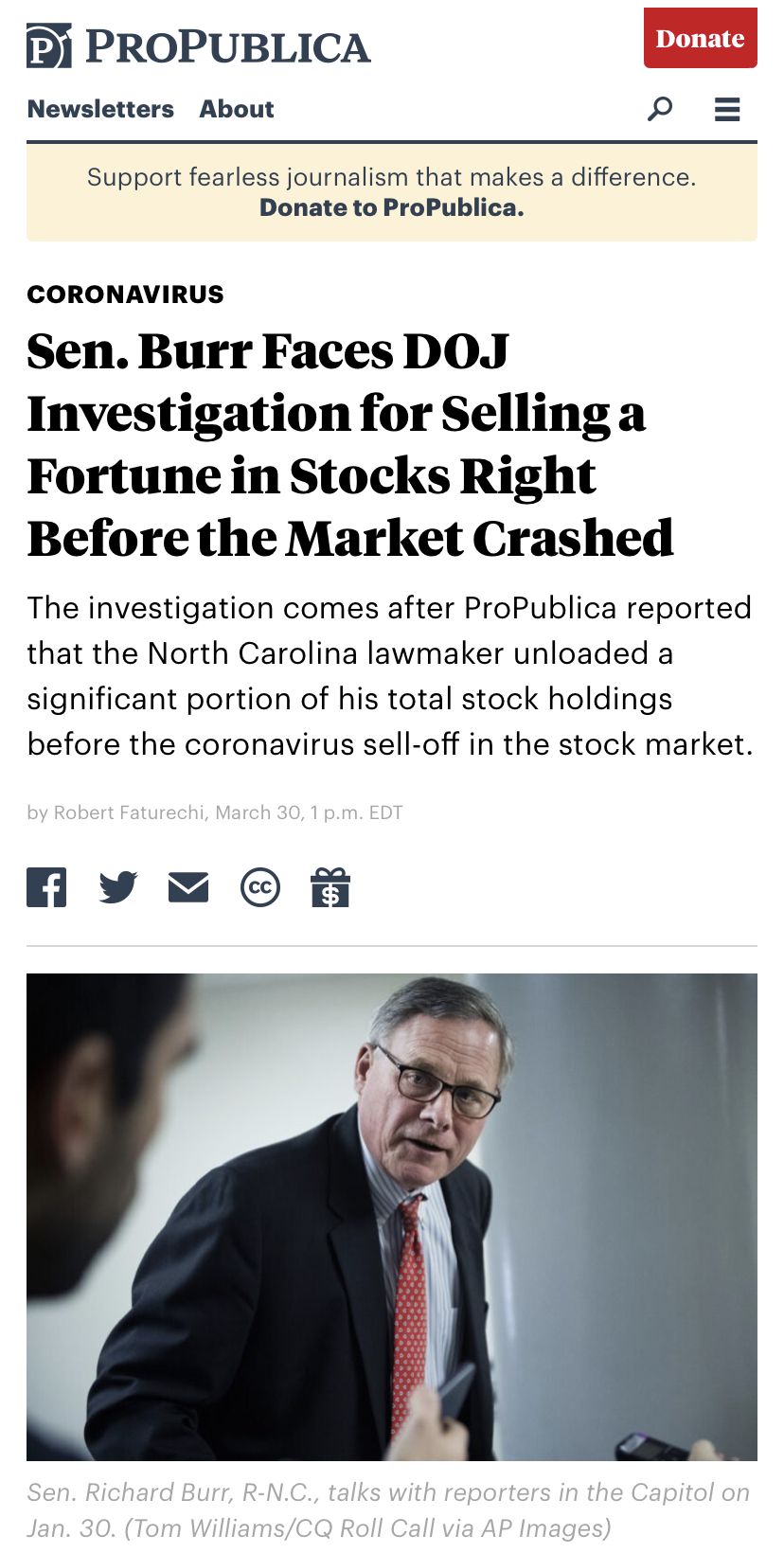784x1553 pixels.
Task: Click the gift box donate icon
Action: [330, 887]
